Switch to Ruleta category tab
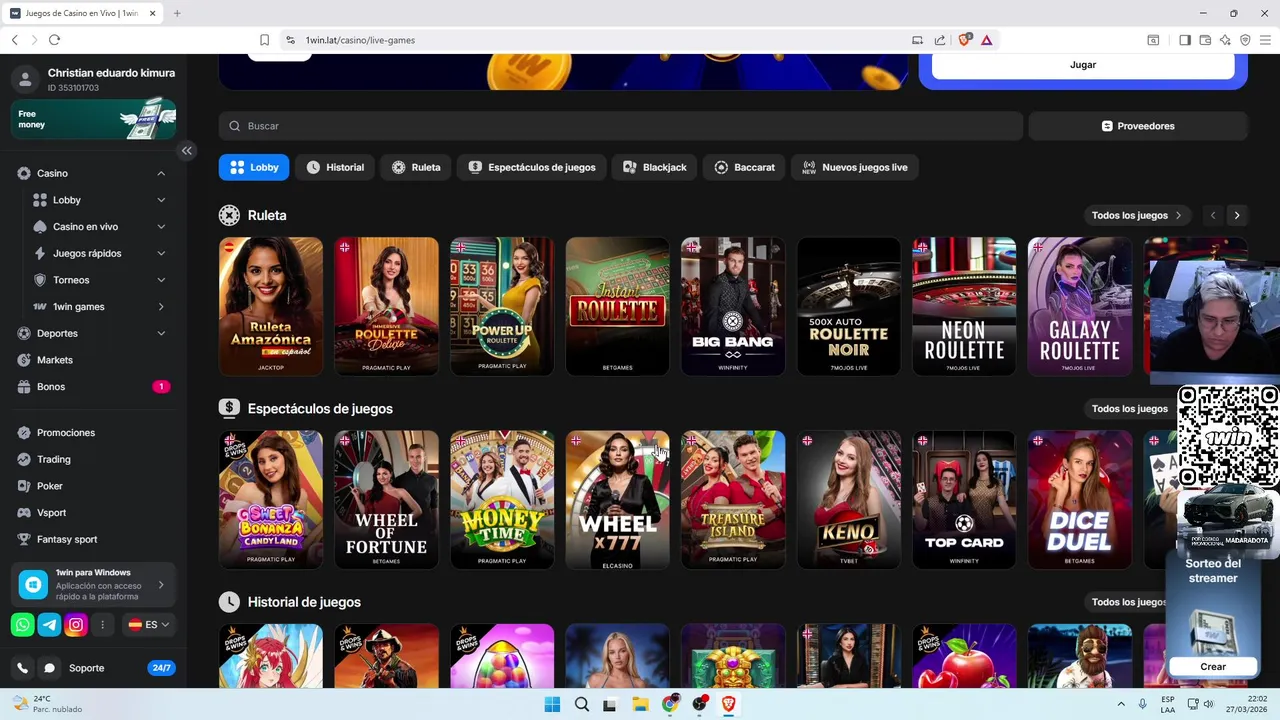The image size is (1280, 720). [416, 168]
